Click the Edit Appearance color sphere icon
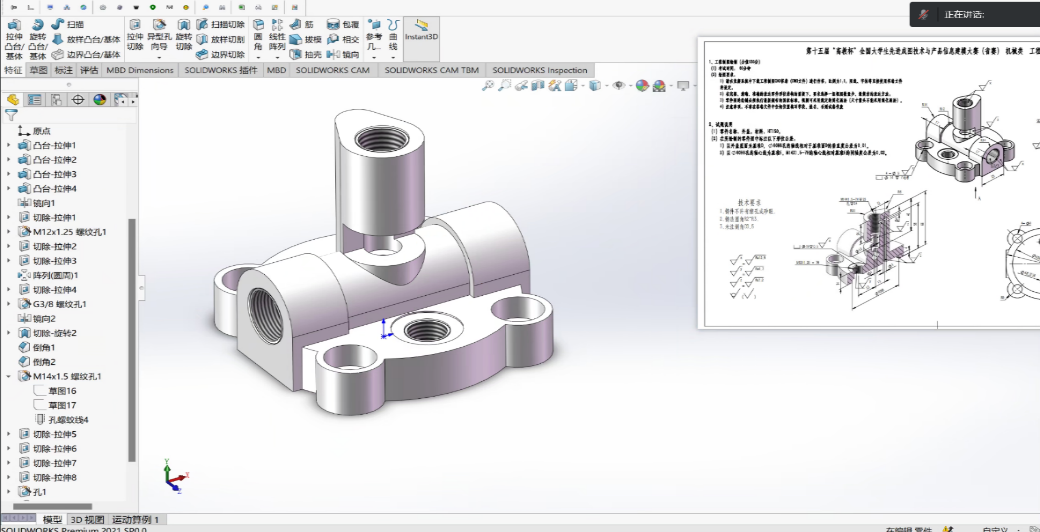 [x=641, y=86]
